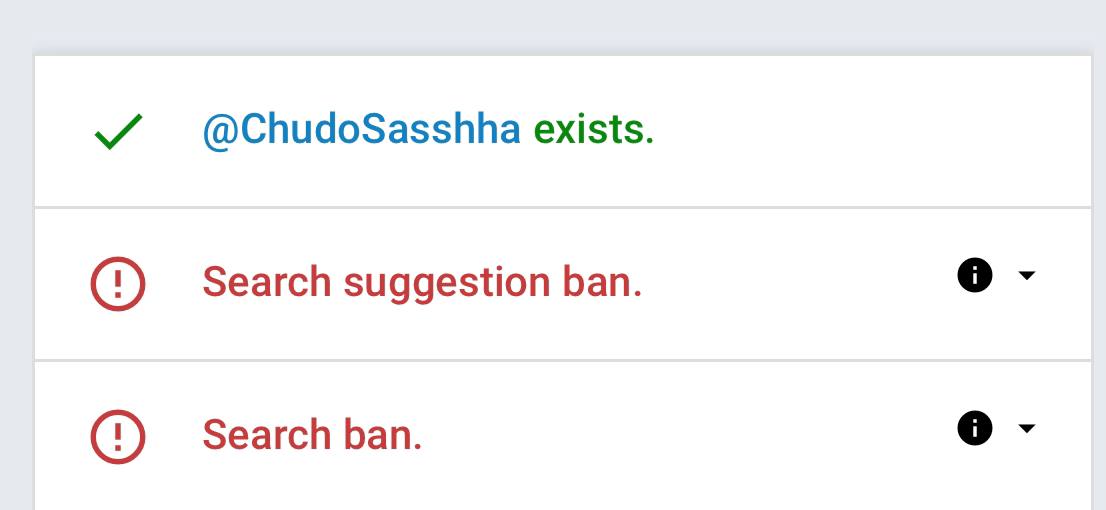Select the Search ban result row
Image resolution: width=1106 pixels, height=510 pixels.
coord(563,436)
